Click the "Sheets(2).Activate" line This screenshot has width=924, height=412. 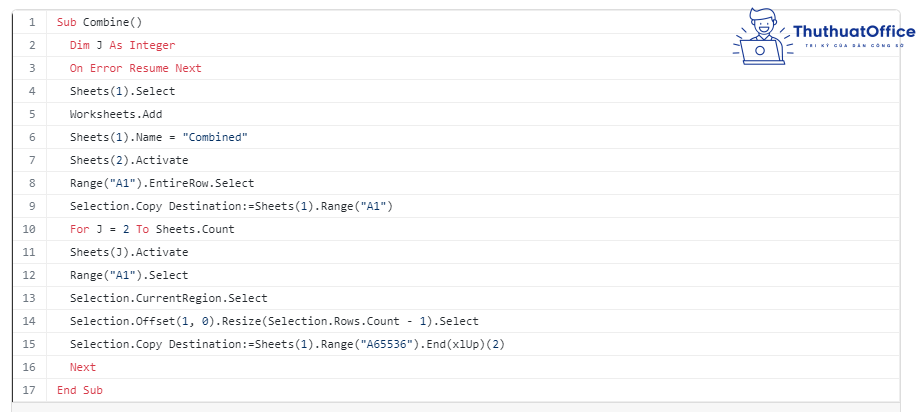[128, 160]
